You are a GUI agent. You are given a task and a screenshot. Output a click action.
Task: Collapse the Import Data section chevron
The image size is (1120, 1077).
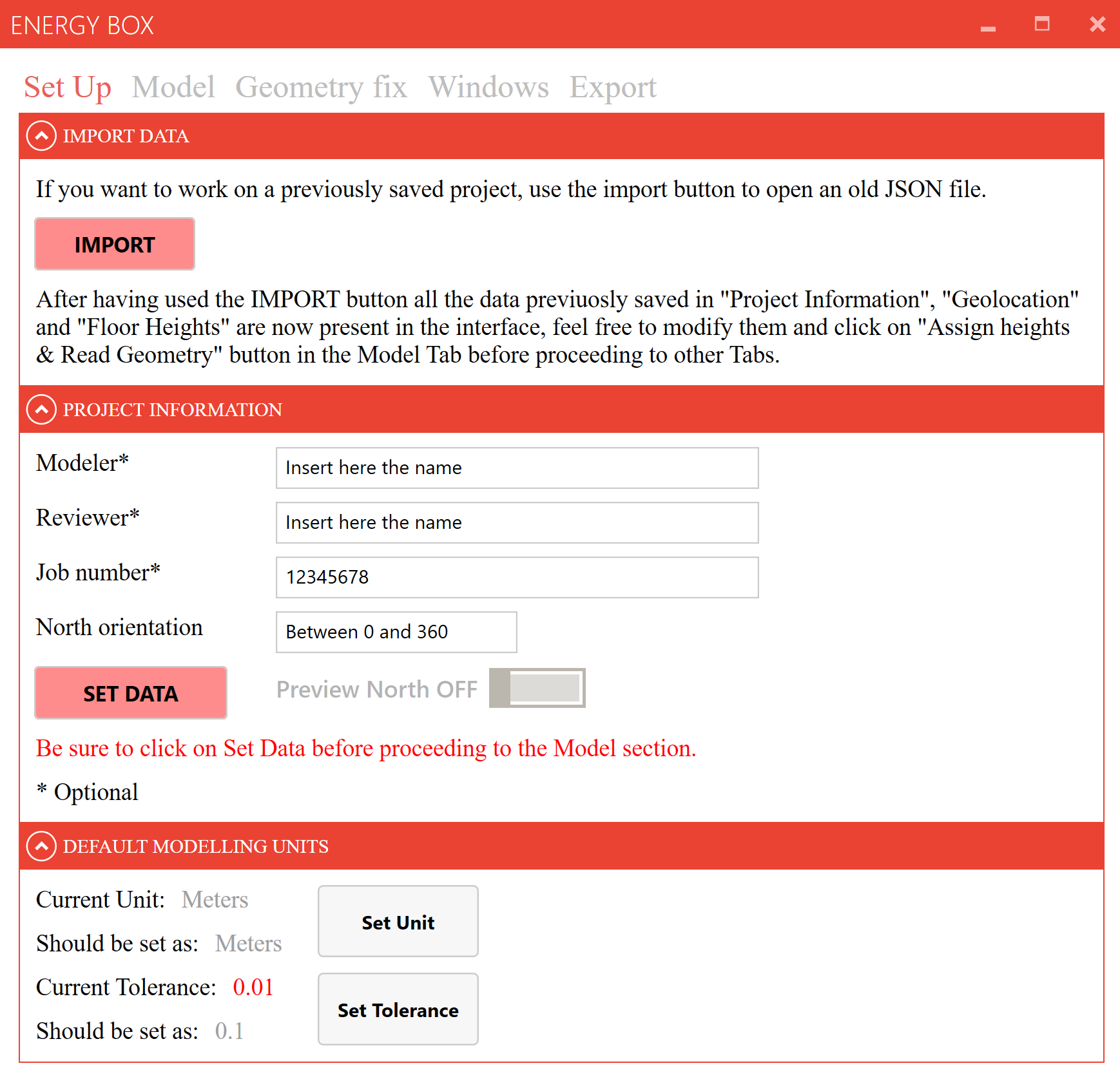click(x=41, y=137)
